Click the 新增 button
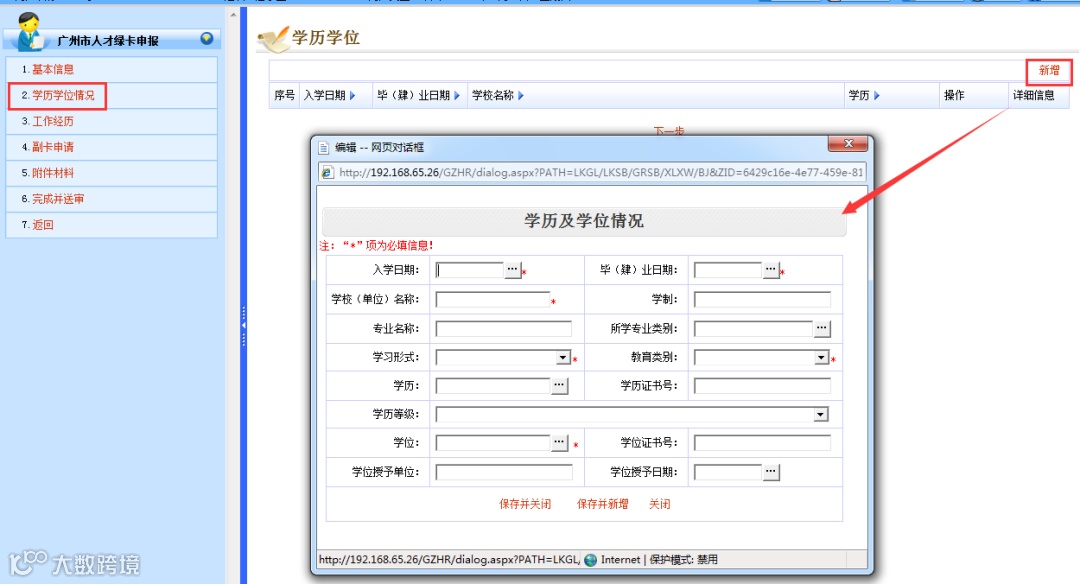This screenshot has width=1080, height=584. tap(1049, 70)
